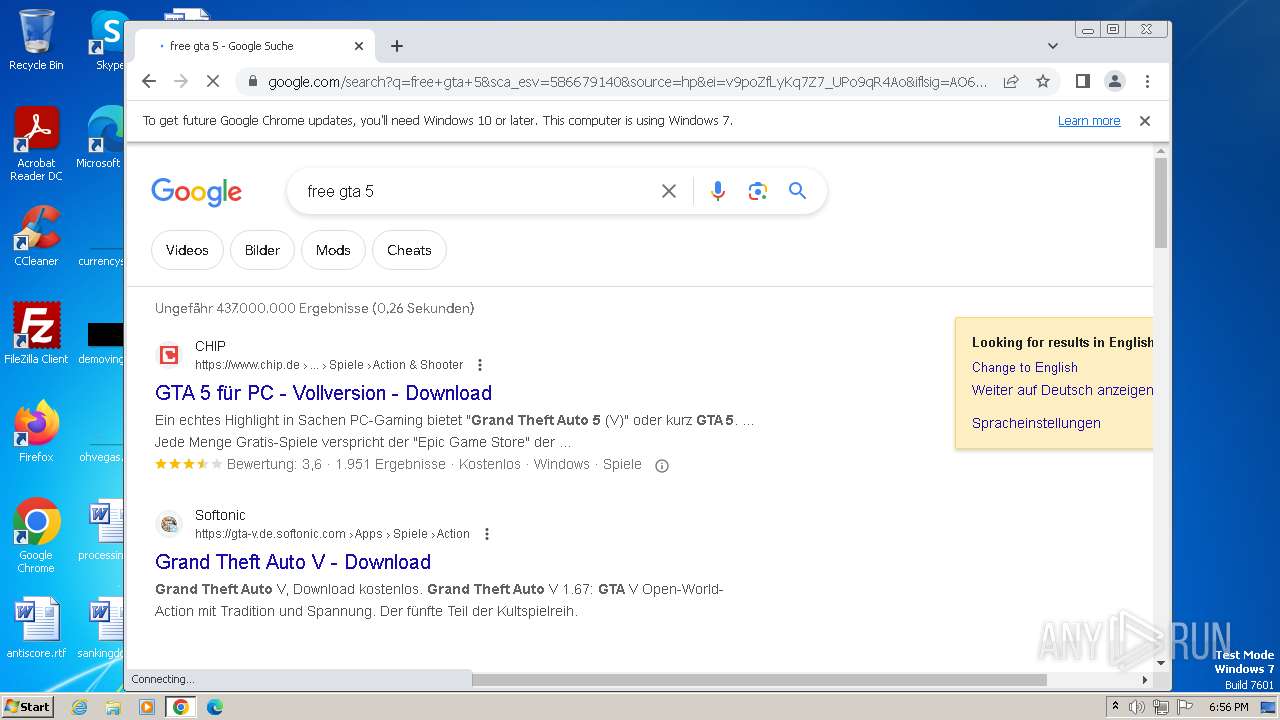Screen dimensions: 1280x720
Task: Submit search with magnifier icon
Action: [x=797, y=191]
